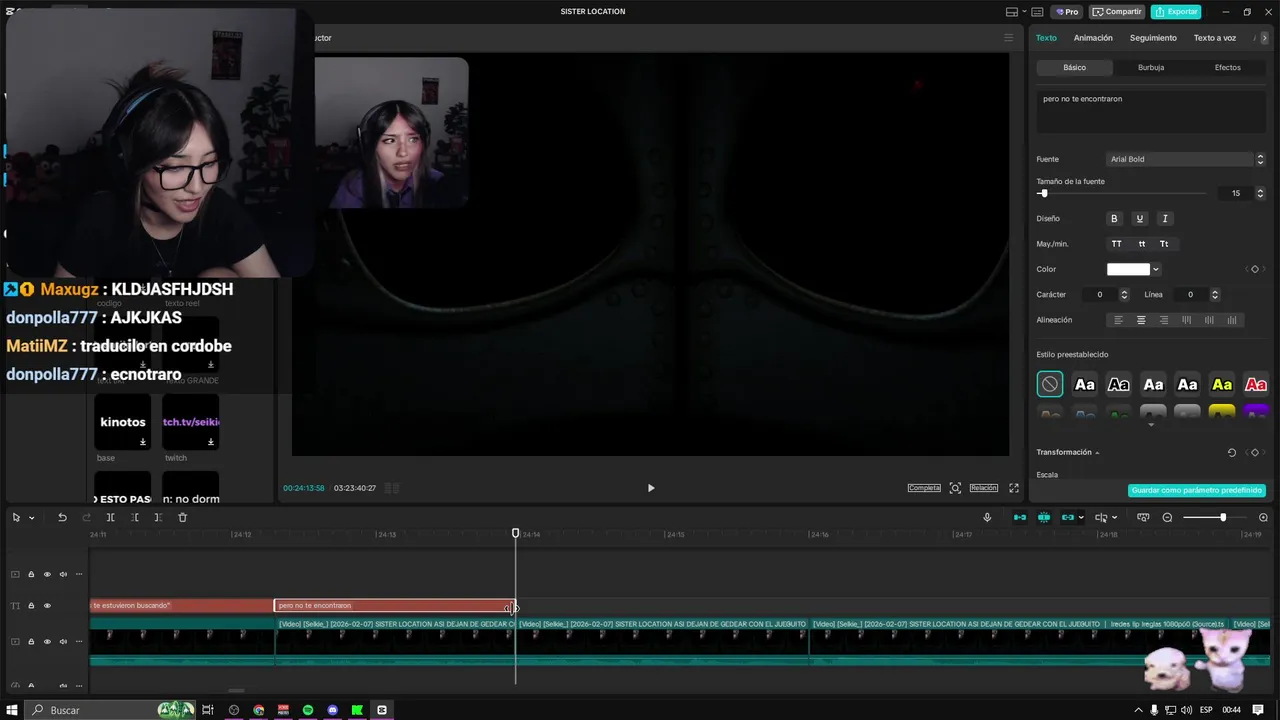The height and width of the screenshot is (720, 1280).
Task: Set text to all uppercase TT
Action: pos(1116,244)
